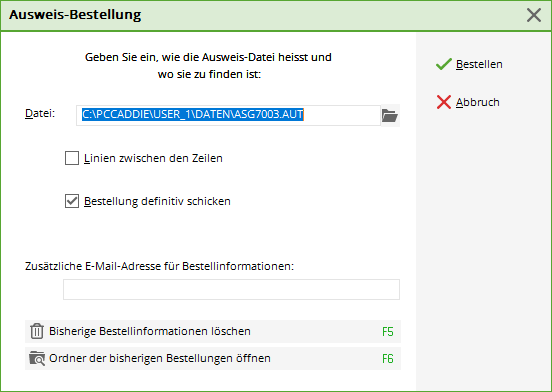Click the trash can icon for deleting order info

click(x=37, y=331)
